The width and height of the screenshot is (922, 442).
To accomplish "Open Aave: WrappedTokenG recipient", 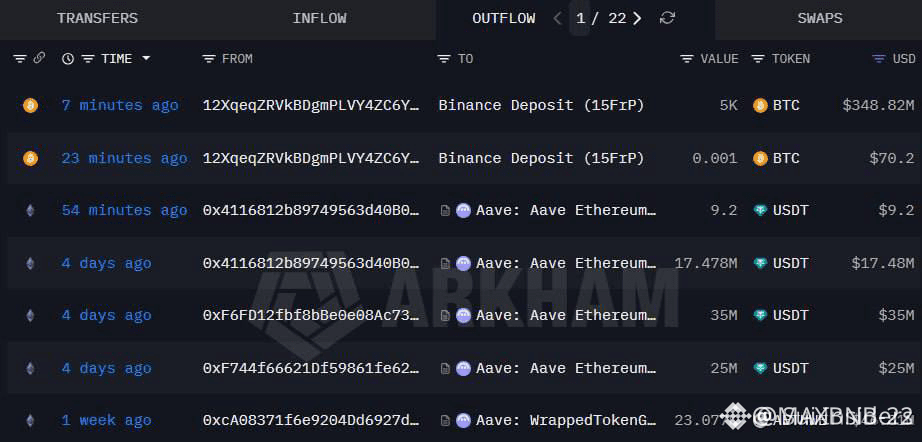I will coord(566,420).
